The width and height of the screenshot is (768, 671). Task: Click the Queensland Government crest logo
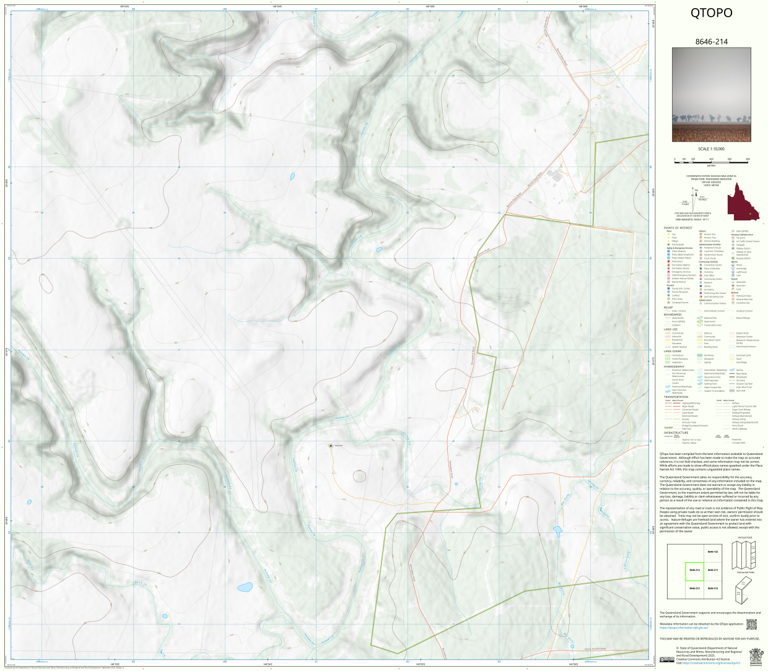pyautogui.click(x=756, y=657)
